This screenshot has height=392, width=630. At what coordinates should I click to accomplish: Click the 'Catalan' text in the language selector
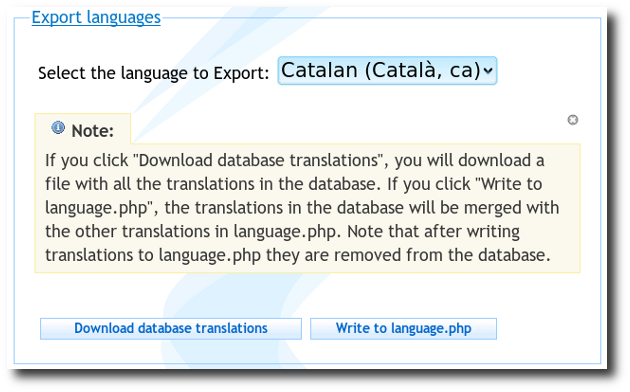coord(319,70)
